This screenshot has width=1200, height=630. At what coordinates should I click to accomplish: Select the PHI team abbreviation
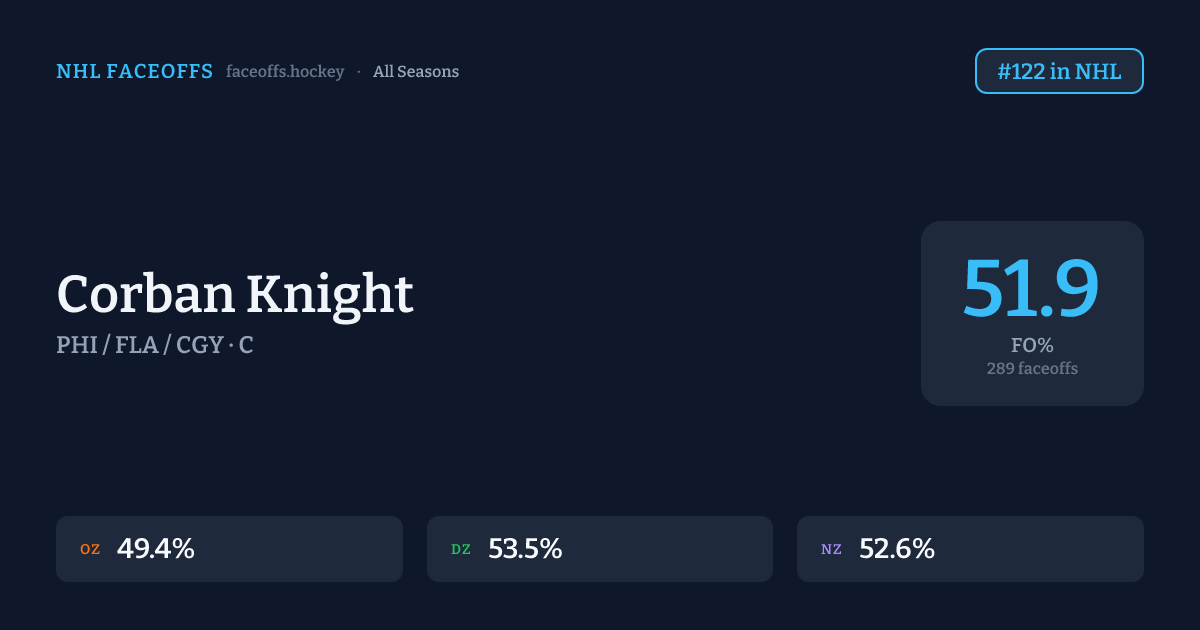(76, 345)
